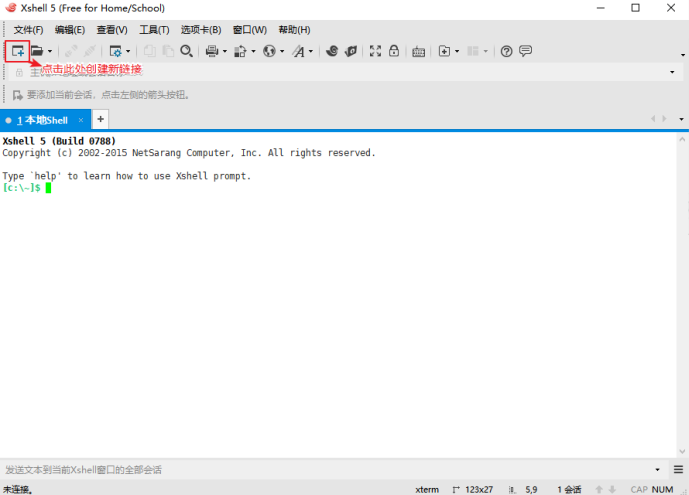Toggle Full screen mode icon
This screenshot has width=689, height=495.
coord(375,51)
